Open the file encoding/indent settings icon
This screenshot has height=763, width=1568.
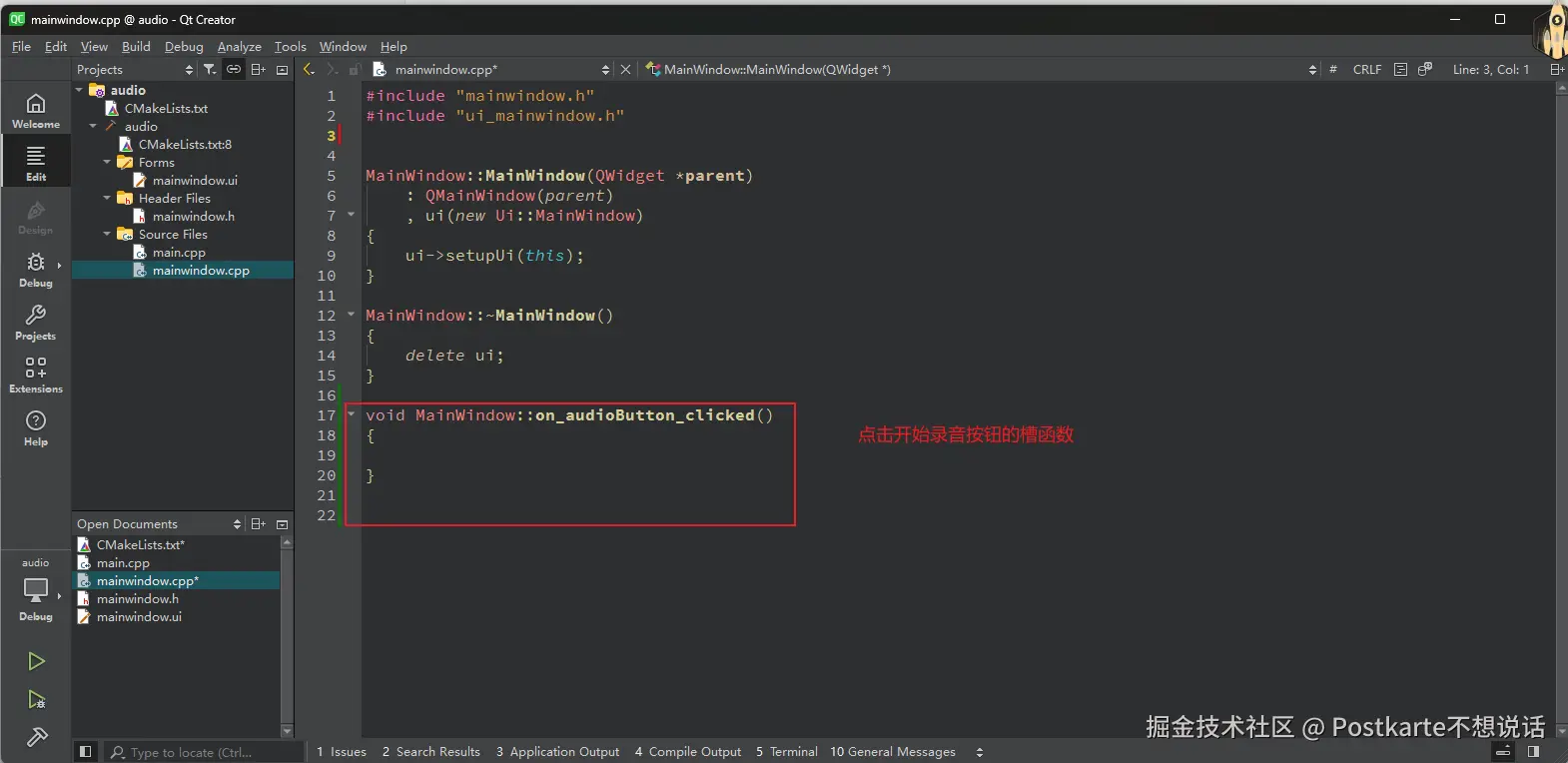coord(1400,69)
